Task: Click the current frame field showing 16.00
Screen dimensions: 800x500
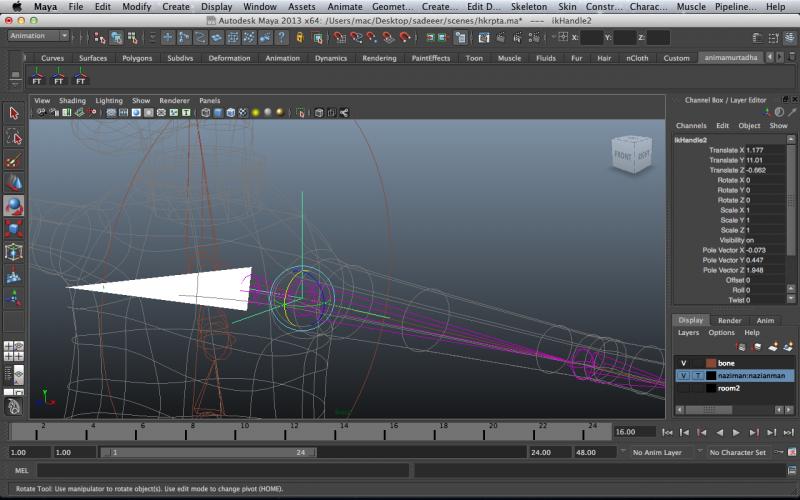Action: (x=634, y=432)
